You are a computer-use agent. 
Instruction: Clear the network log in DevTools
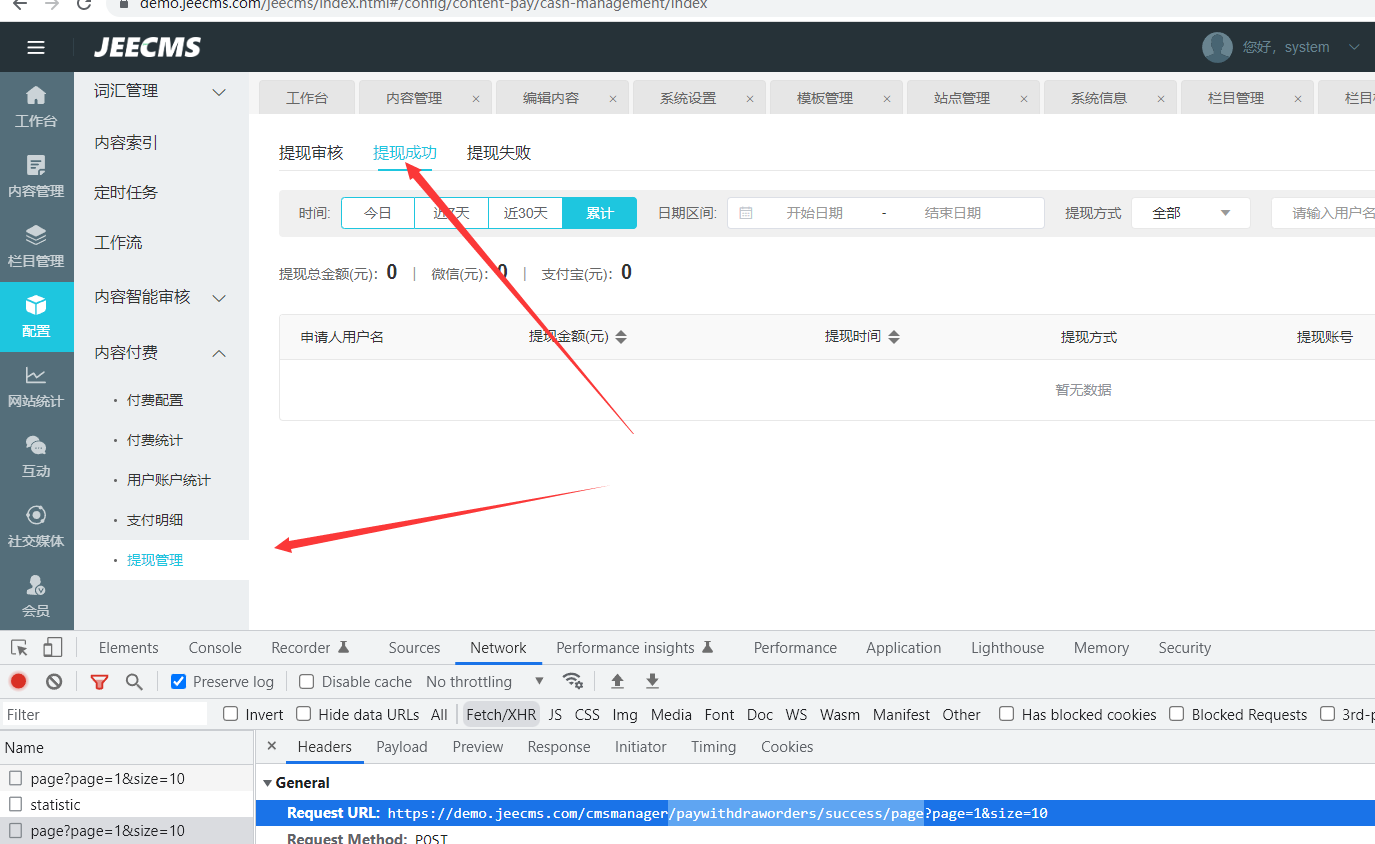tap(54, 681)
